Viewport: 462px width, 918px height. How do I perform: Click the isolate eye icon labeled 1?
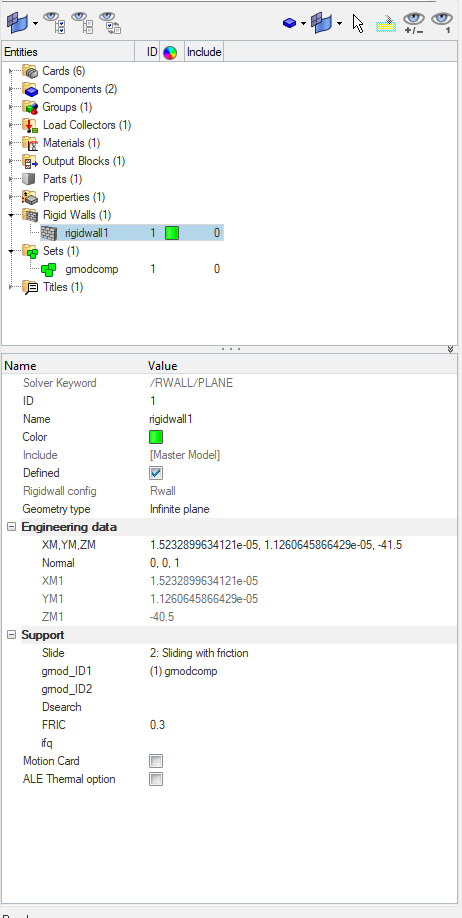tap(442, 23)
